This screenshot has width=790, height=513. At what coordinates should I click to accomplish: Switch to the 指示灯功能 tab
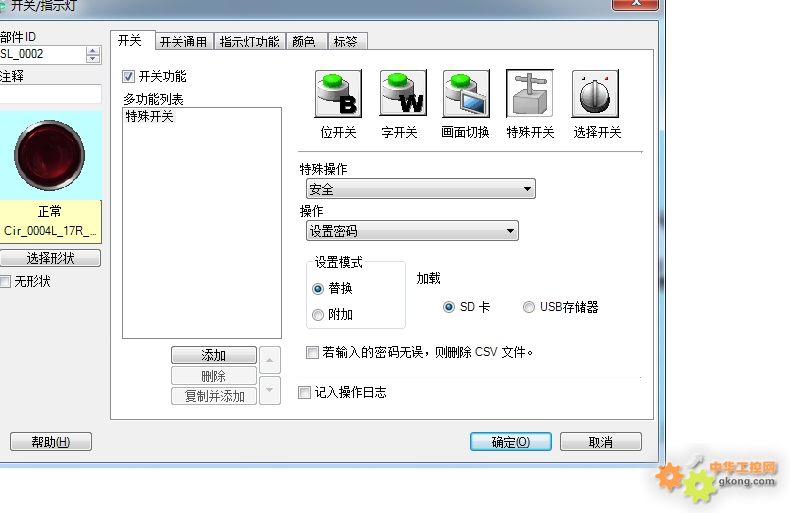pos(249,41)
